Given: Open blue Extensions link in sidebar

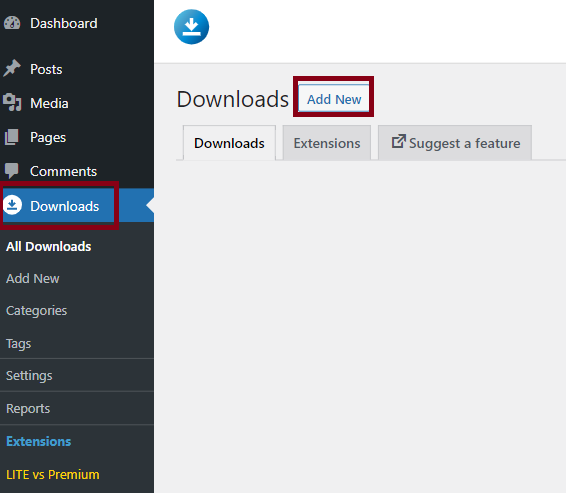Looking at the screenshot, I should click(39, 441).
